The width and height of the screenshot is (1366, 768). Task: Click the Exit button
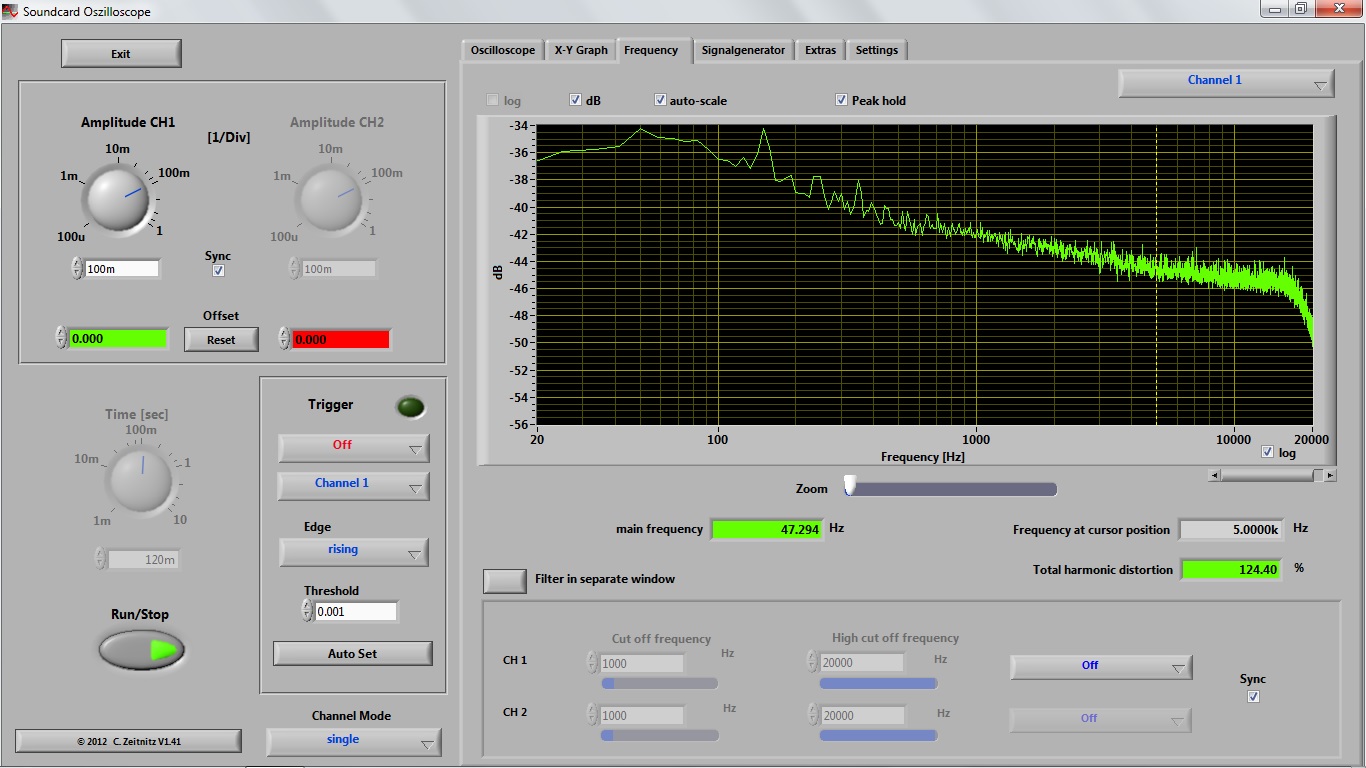(121, 54)
